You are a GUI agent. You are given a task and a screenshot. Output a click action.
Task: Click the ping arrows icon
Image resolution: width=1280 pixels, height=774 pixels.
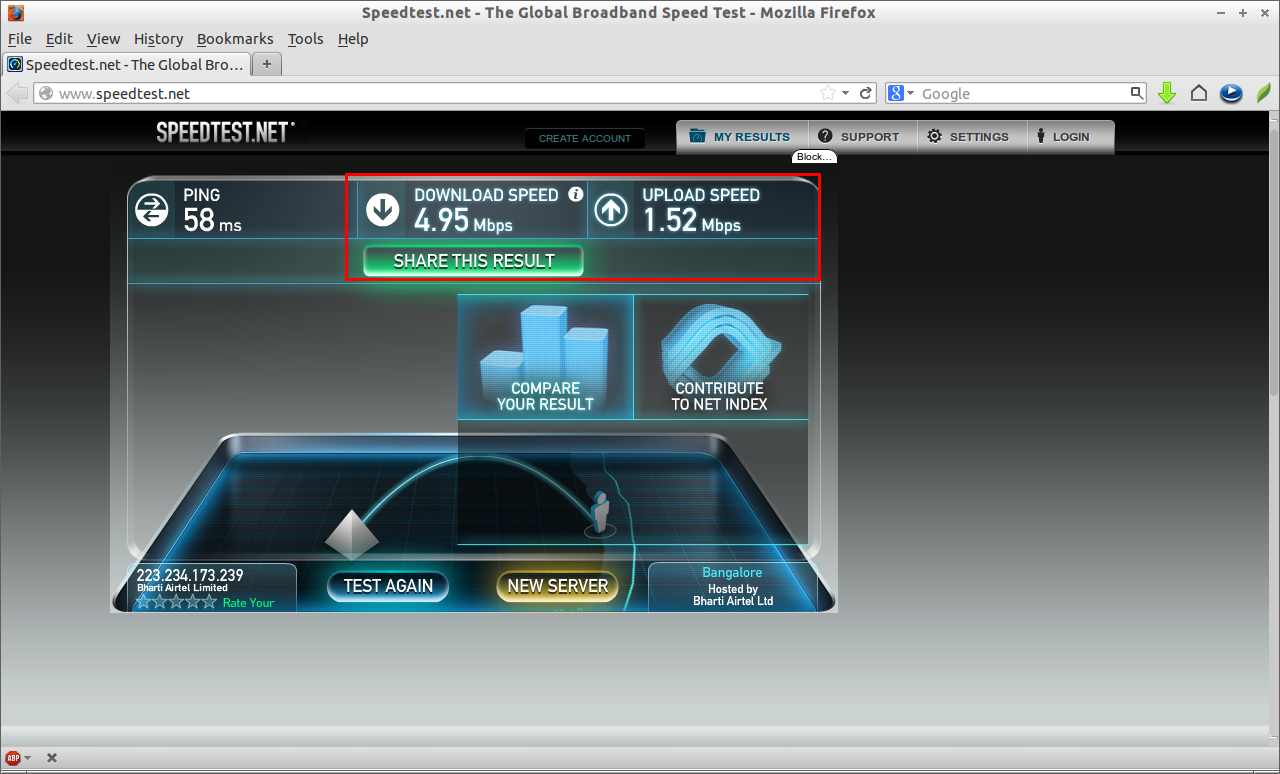tap(152, 210)
